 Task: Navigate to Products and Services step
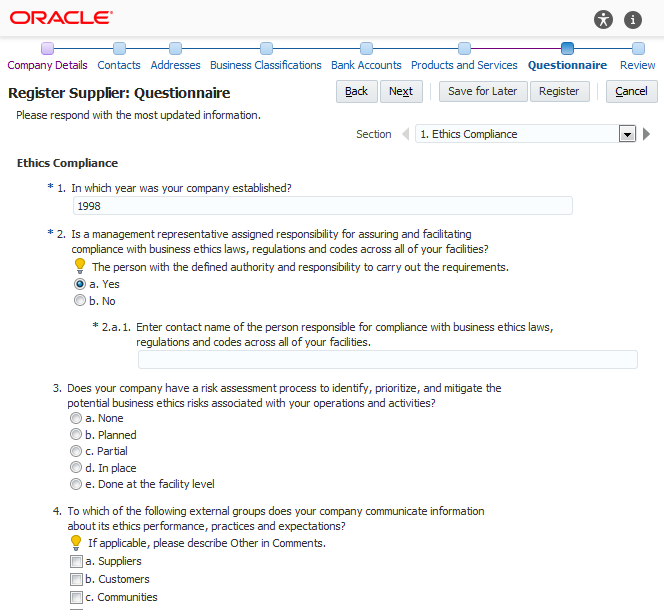pyautogui.click(x=464, y=65)
